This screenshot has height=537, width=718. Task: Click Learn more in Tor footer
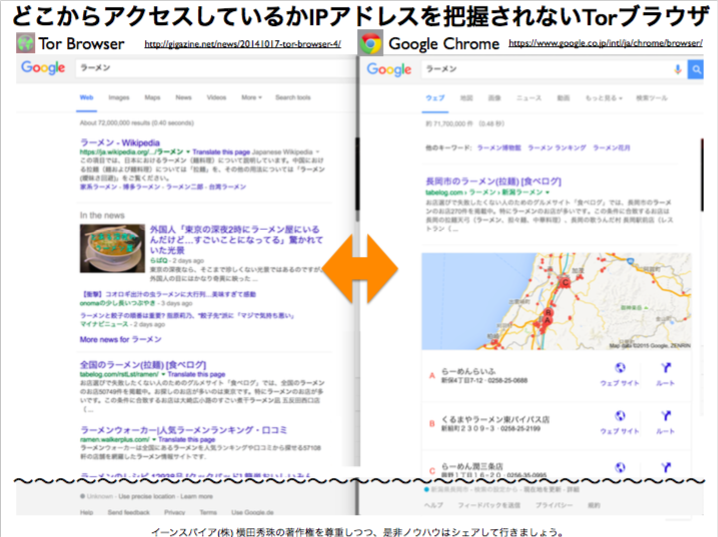[x=196, y=496]
